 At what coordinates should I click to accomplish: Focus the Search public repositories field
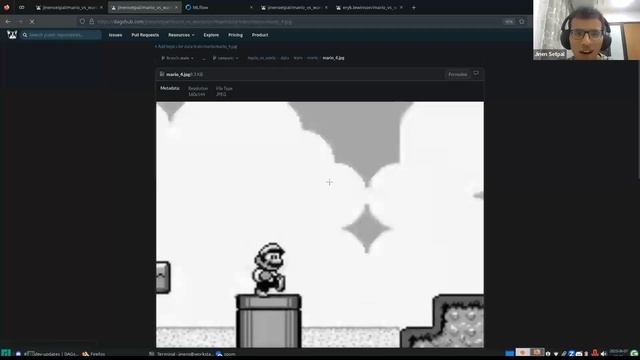click(x=62, y=35)
